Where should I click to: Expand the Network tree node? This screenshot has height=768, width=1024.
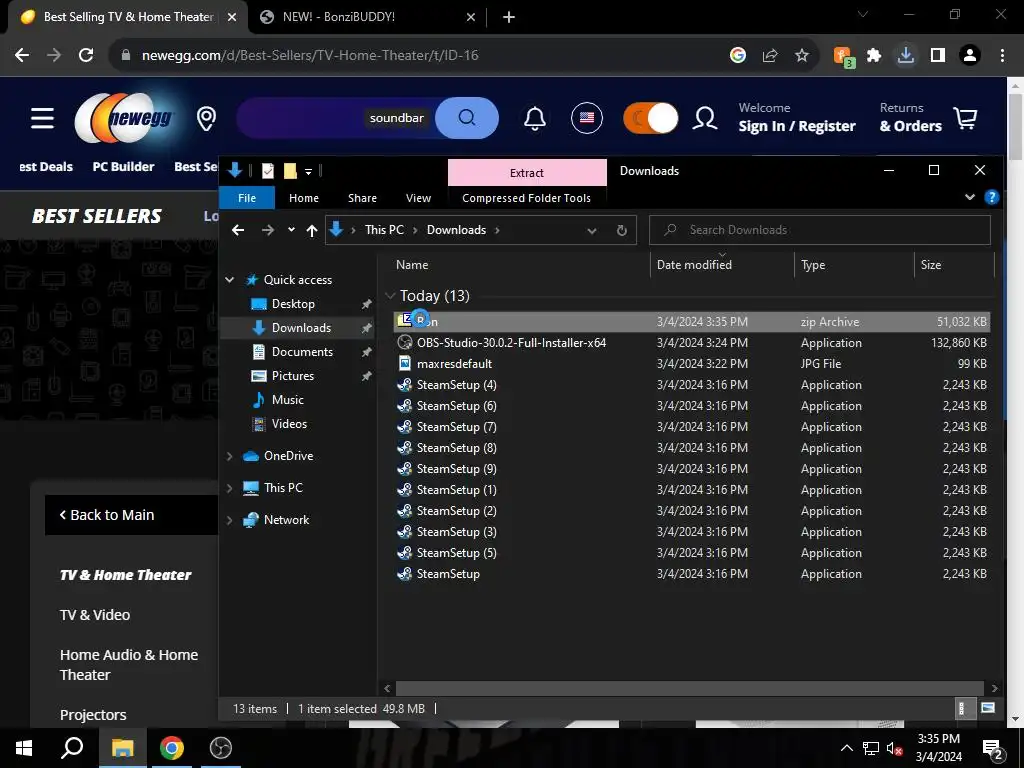230,520
